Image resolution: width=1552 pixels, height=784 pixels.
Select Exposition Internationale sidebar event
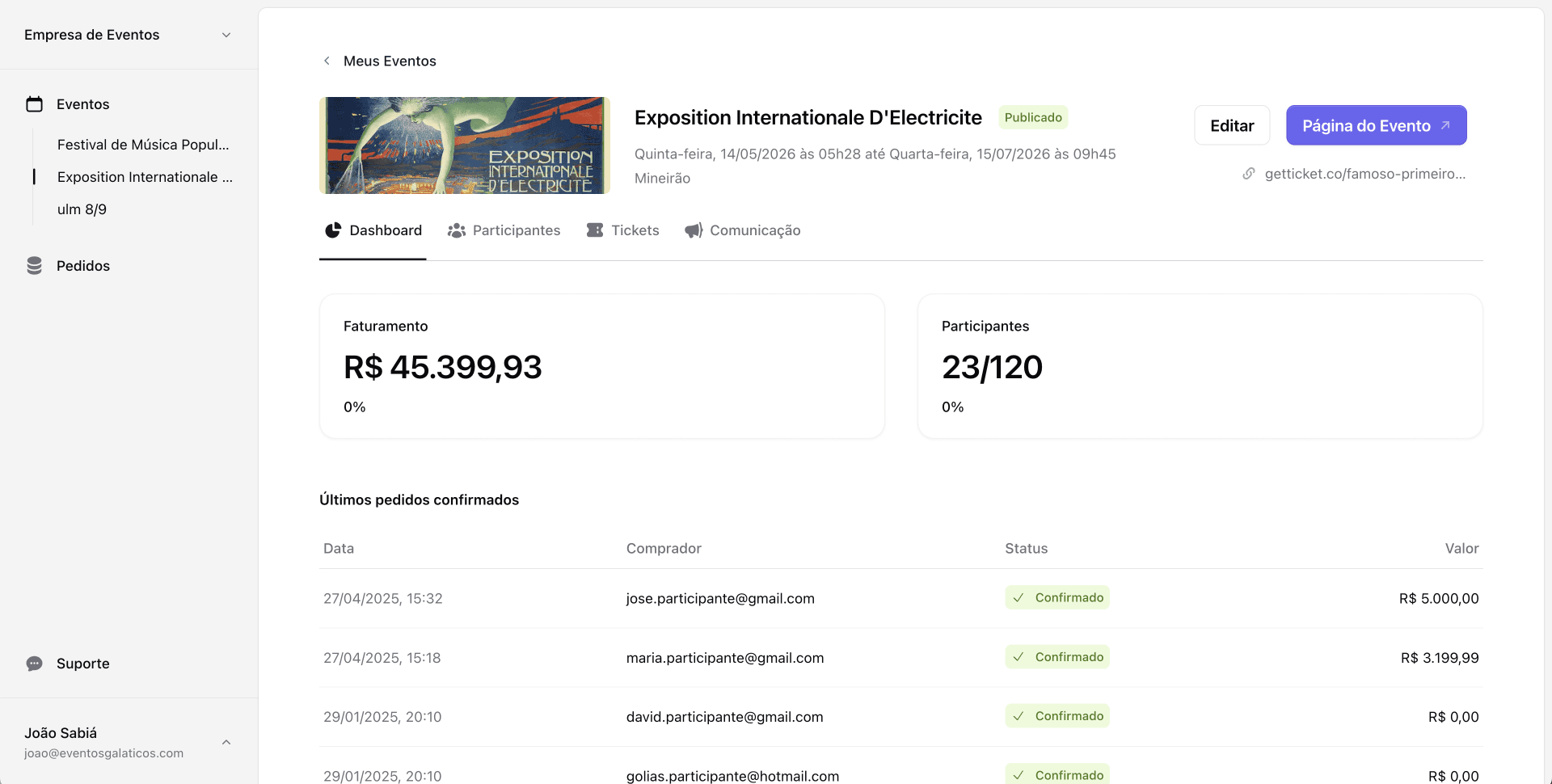pos(145,177)
